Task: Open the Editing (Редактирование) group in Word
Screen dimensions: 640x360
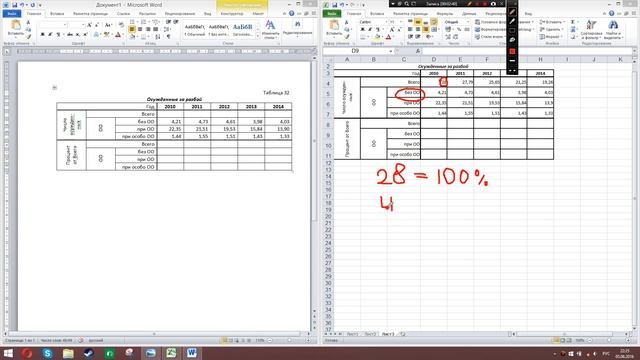Action: pyautogui.click(x=297, y=29)
